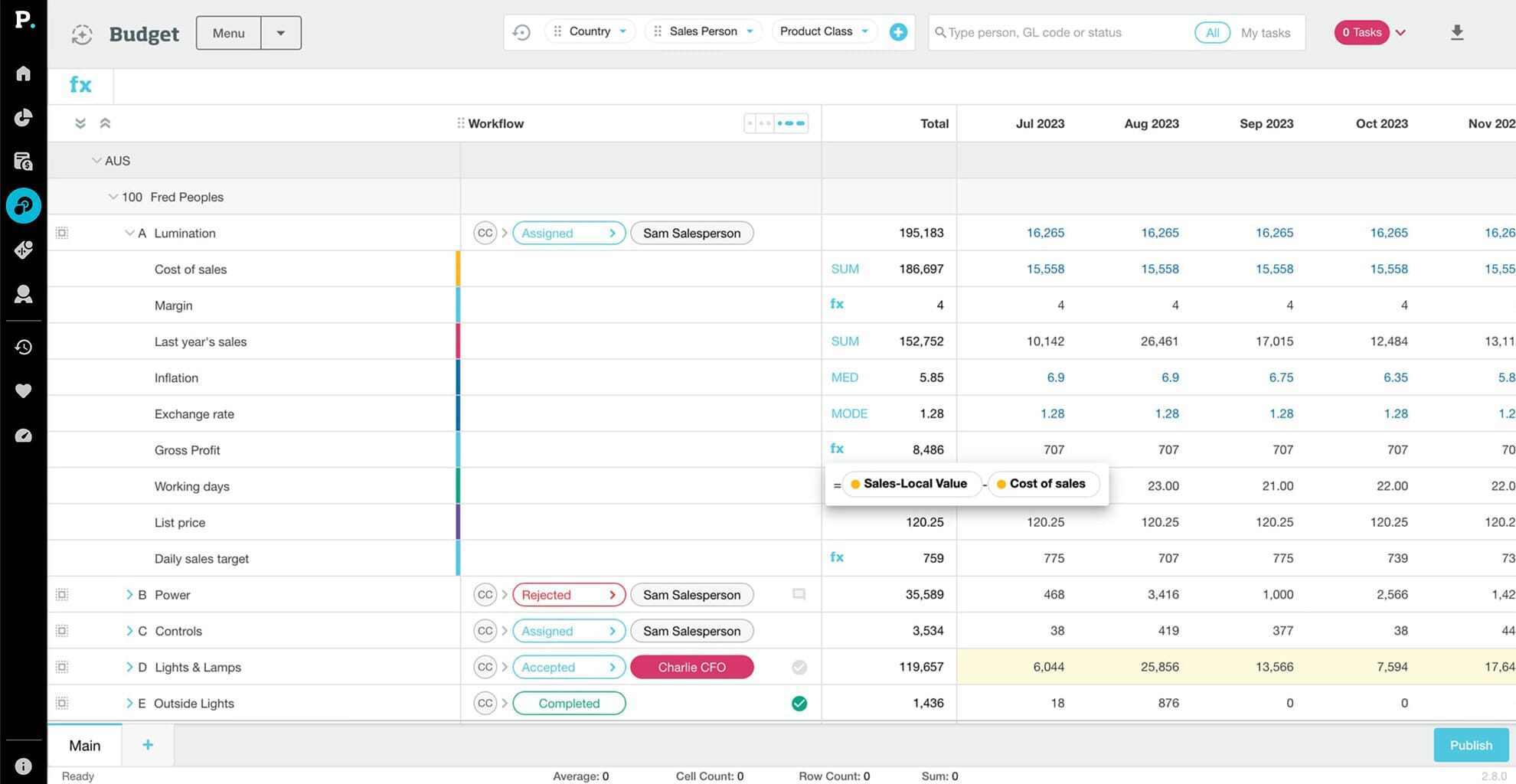Toggle the grey check on Lights & Lamps
The width and height of the screenshot is (1516, 784).
(799, 668)
